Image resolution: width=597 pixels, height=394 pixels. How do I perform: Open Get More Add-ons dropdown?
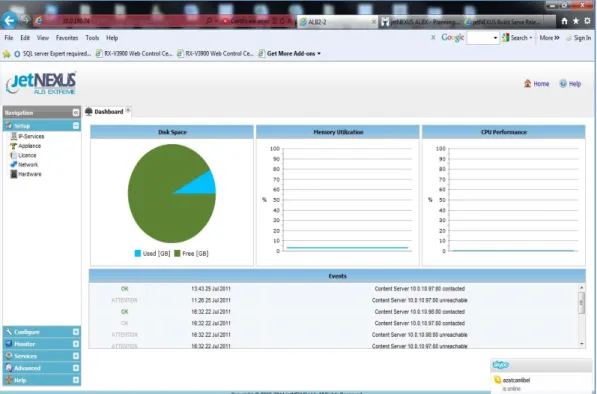(x=289, y=54)
